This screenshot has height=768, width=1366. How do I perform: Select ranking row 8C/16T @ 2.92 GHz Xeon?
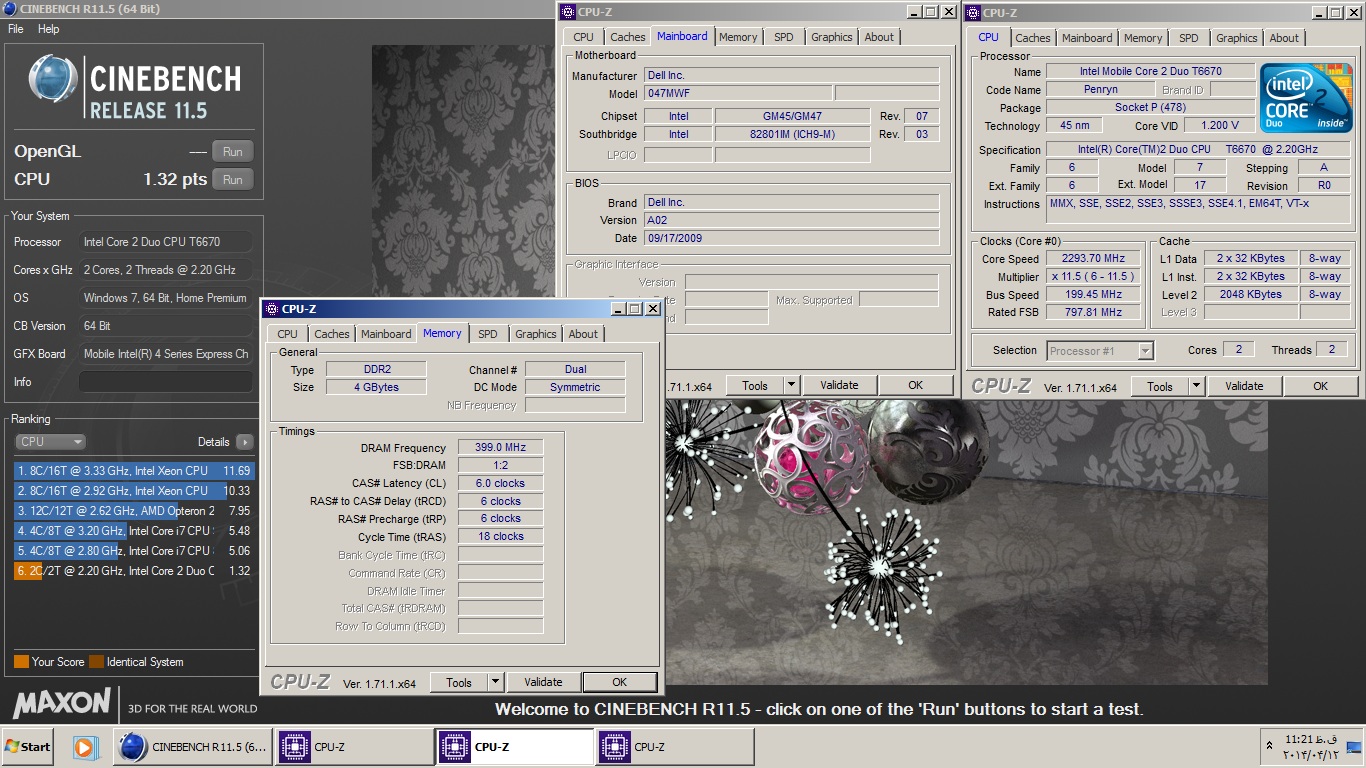click(134, 490)
